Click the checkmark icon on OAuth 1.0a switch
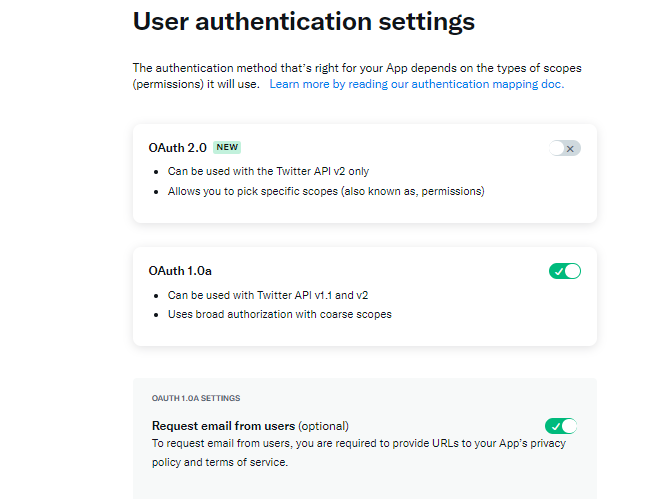Screen dimensions: 660x499 click(x=557, y=271)
